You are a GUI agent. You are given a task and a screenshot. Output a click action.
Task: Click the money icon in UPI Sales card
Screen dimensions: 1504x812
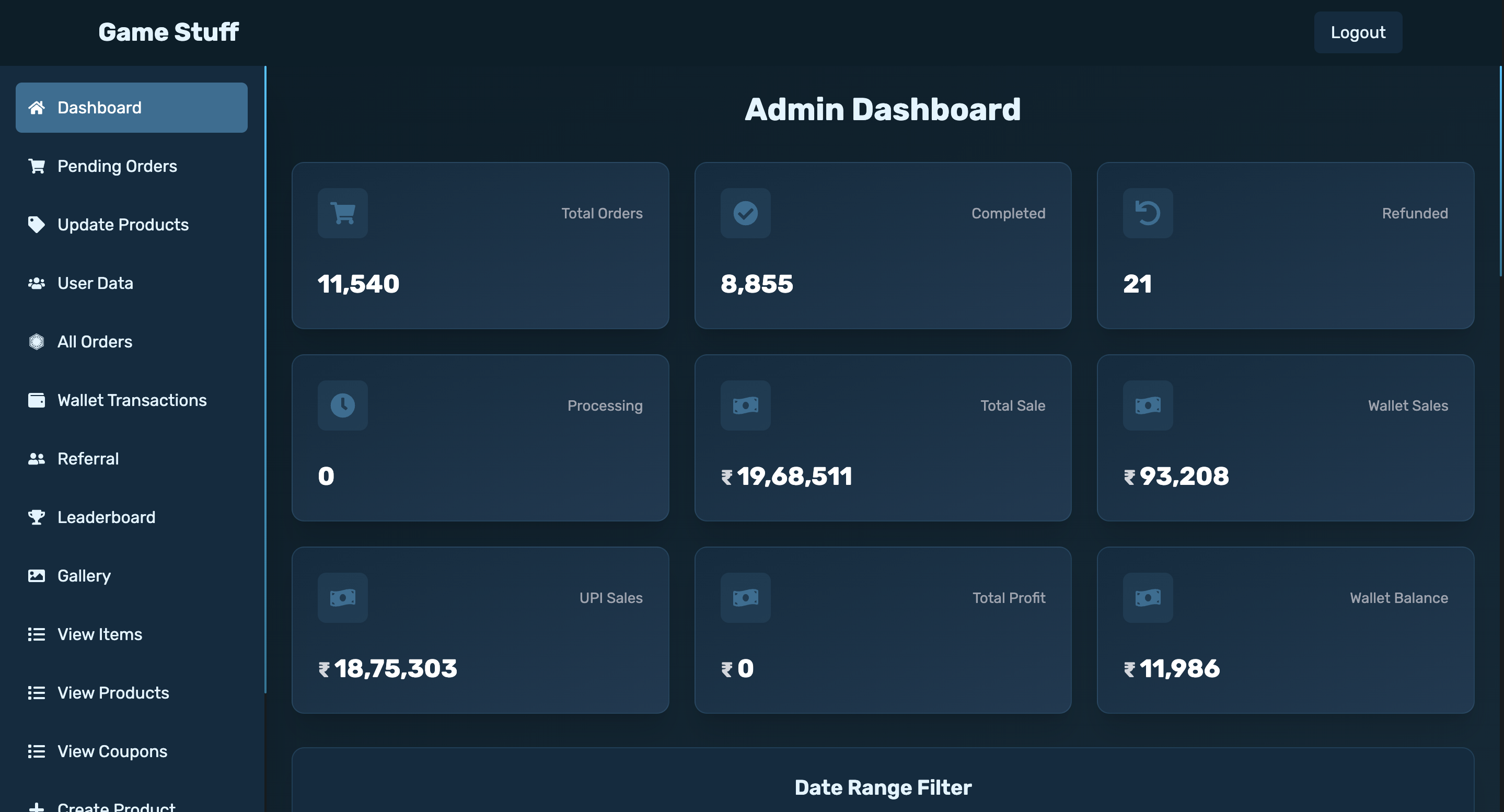pyautogui.click(x=343, y=598)
